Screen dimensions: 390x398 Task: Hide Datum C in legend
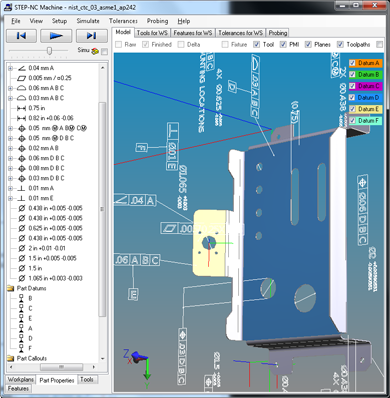(x=352, y=86)
